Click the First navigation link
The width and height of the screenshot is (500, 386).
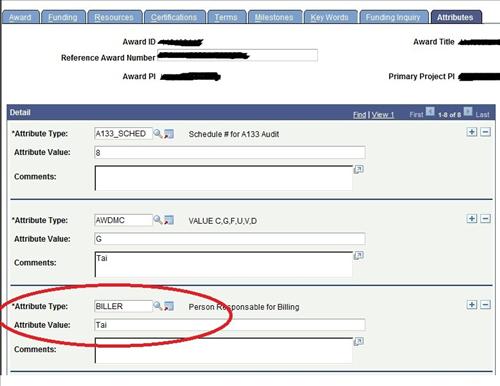pos(416,115)
